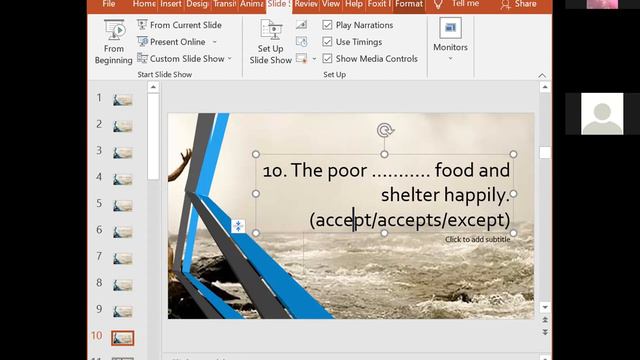Open Set Up Slide Show dialog
Viewport: 640px width, 360px height.
click(x=271, y=42)
